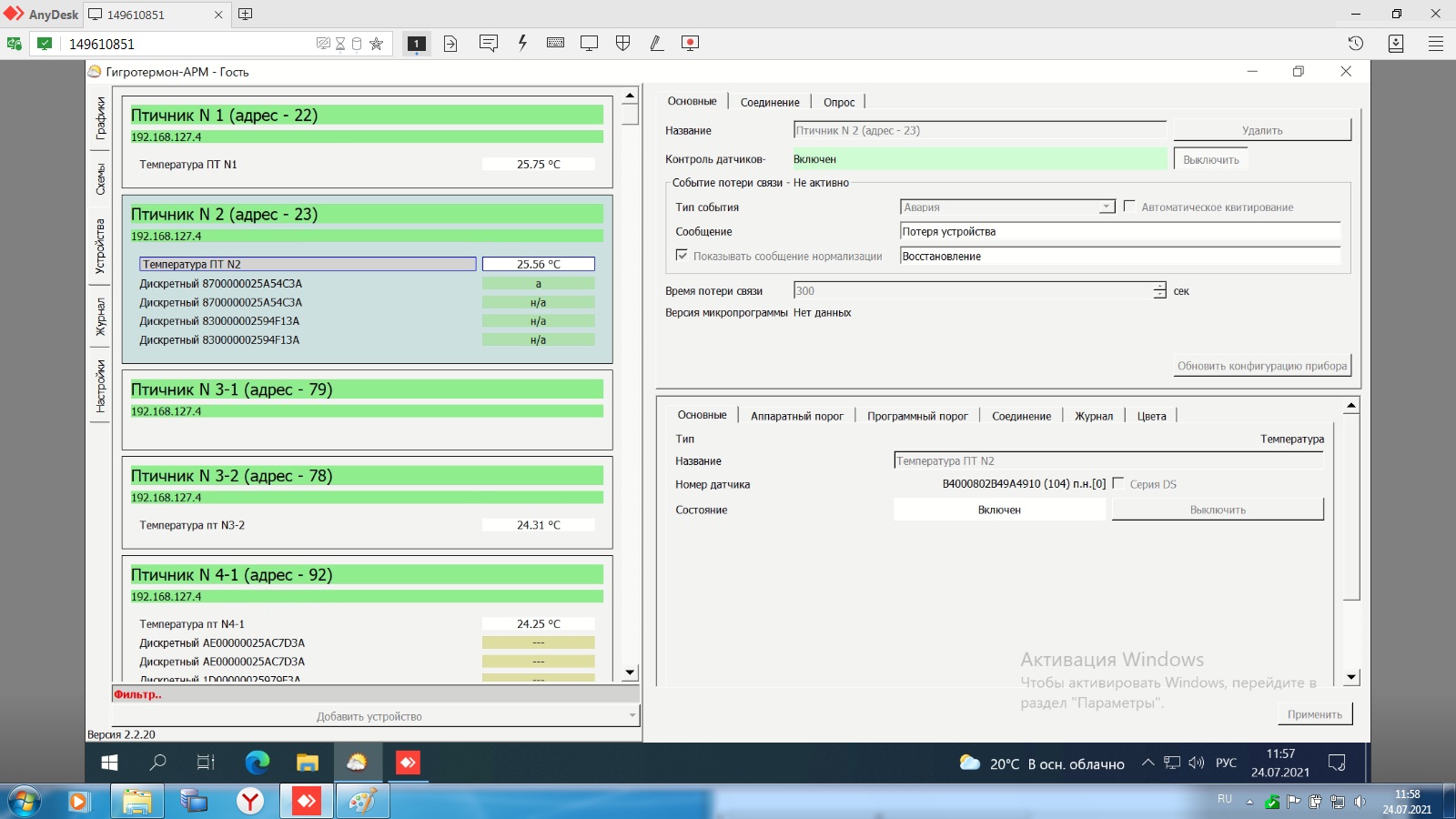Open AnyDesk hamburger main menu

pos(1436,43)
